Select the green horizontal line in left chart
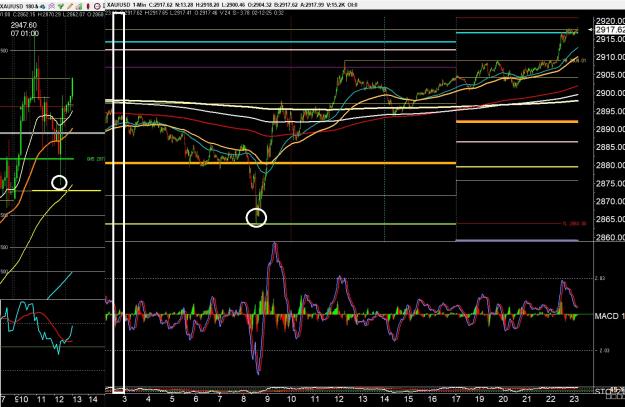625x407 pixels. (37, 159)
